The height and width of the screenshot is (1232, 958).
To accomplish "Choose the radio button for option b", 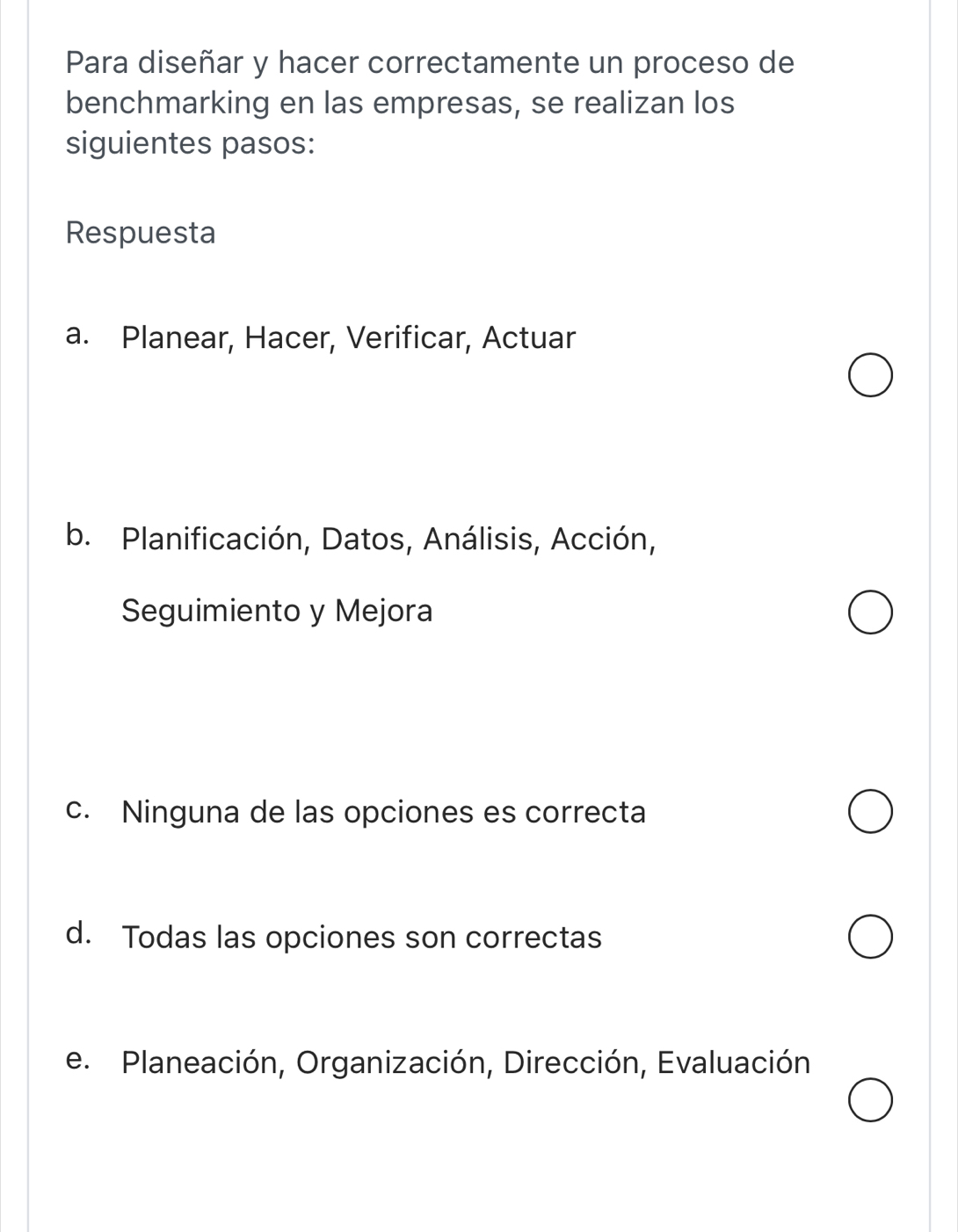I will pyautogui.click(x=871, y=613).
